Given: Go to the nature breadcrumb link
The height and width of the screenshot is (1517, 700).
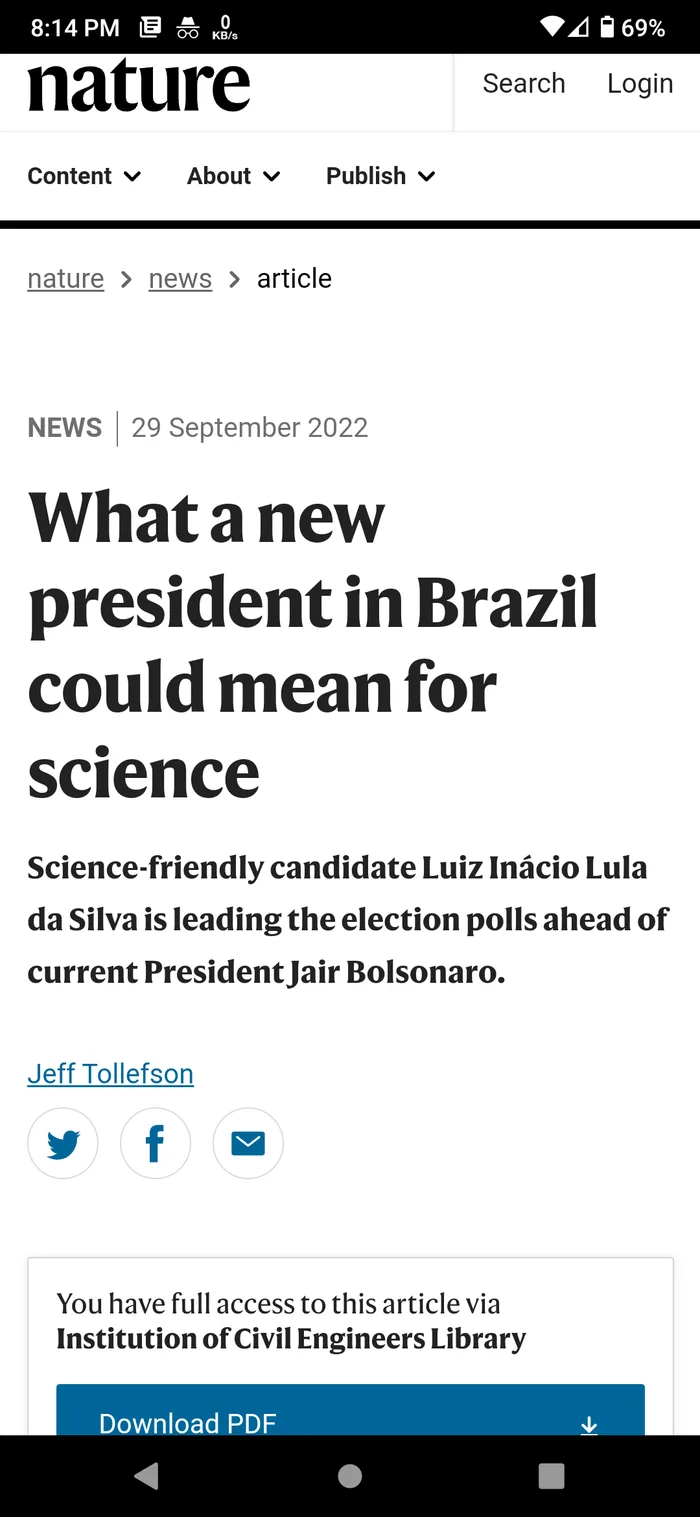Looking at the screenshot, I should coord(66,278).
